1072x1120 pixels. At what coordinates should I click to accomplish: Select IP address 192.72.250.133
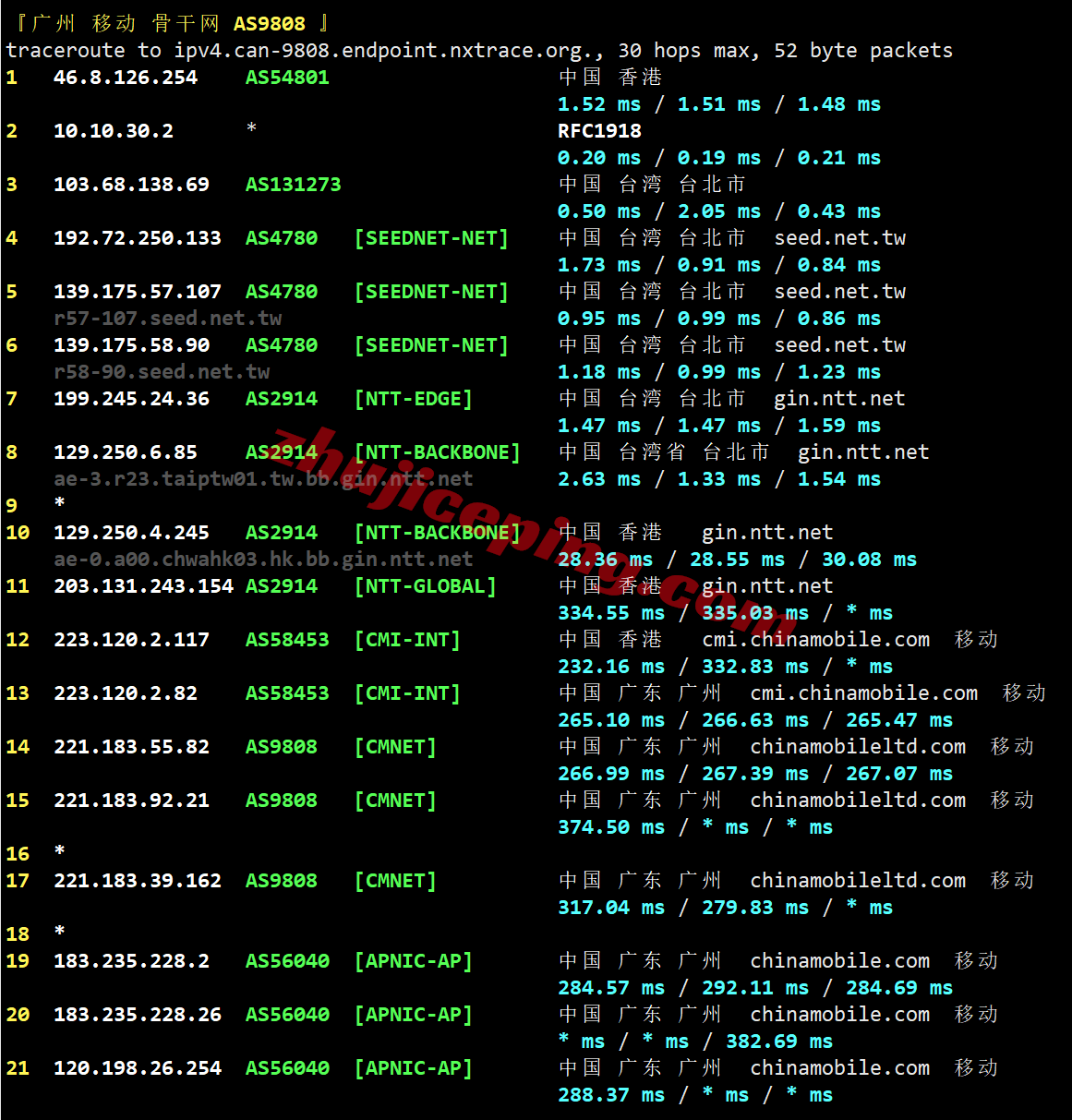coord(138,238)
